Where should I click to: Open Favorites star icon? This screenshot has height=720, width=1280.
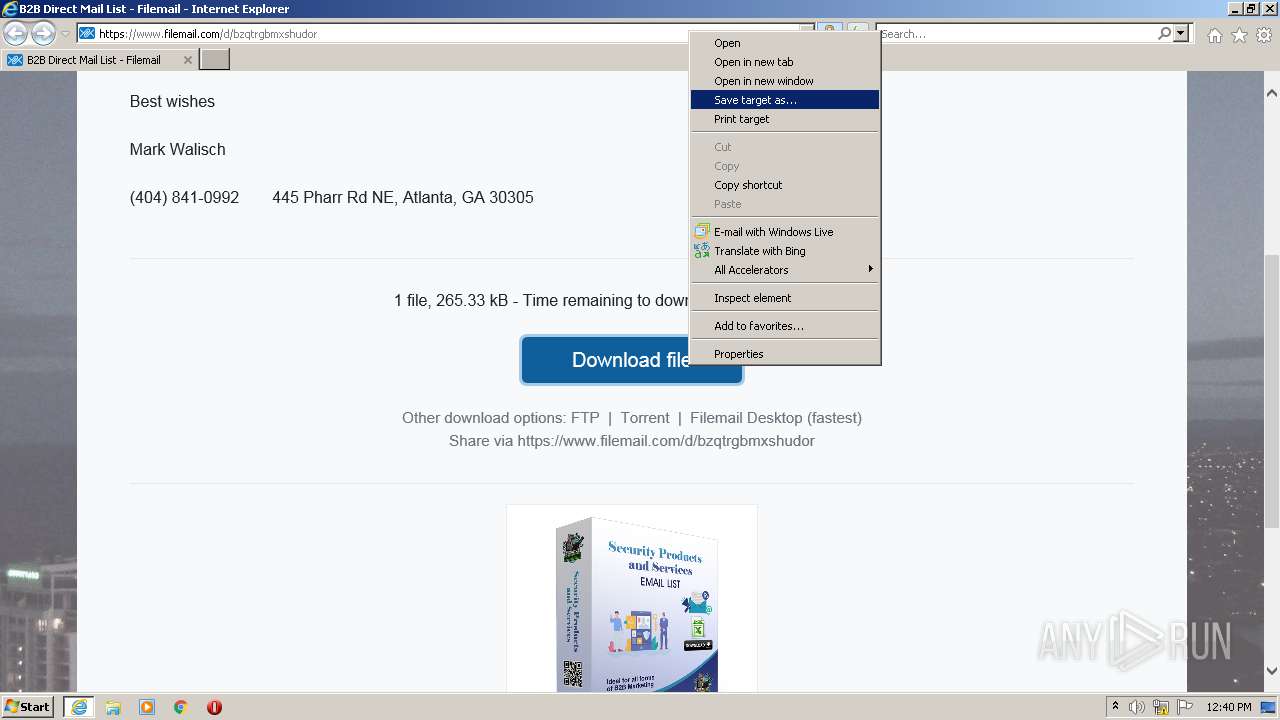click(x=1239, y=35)
